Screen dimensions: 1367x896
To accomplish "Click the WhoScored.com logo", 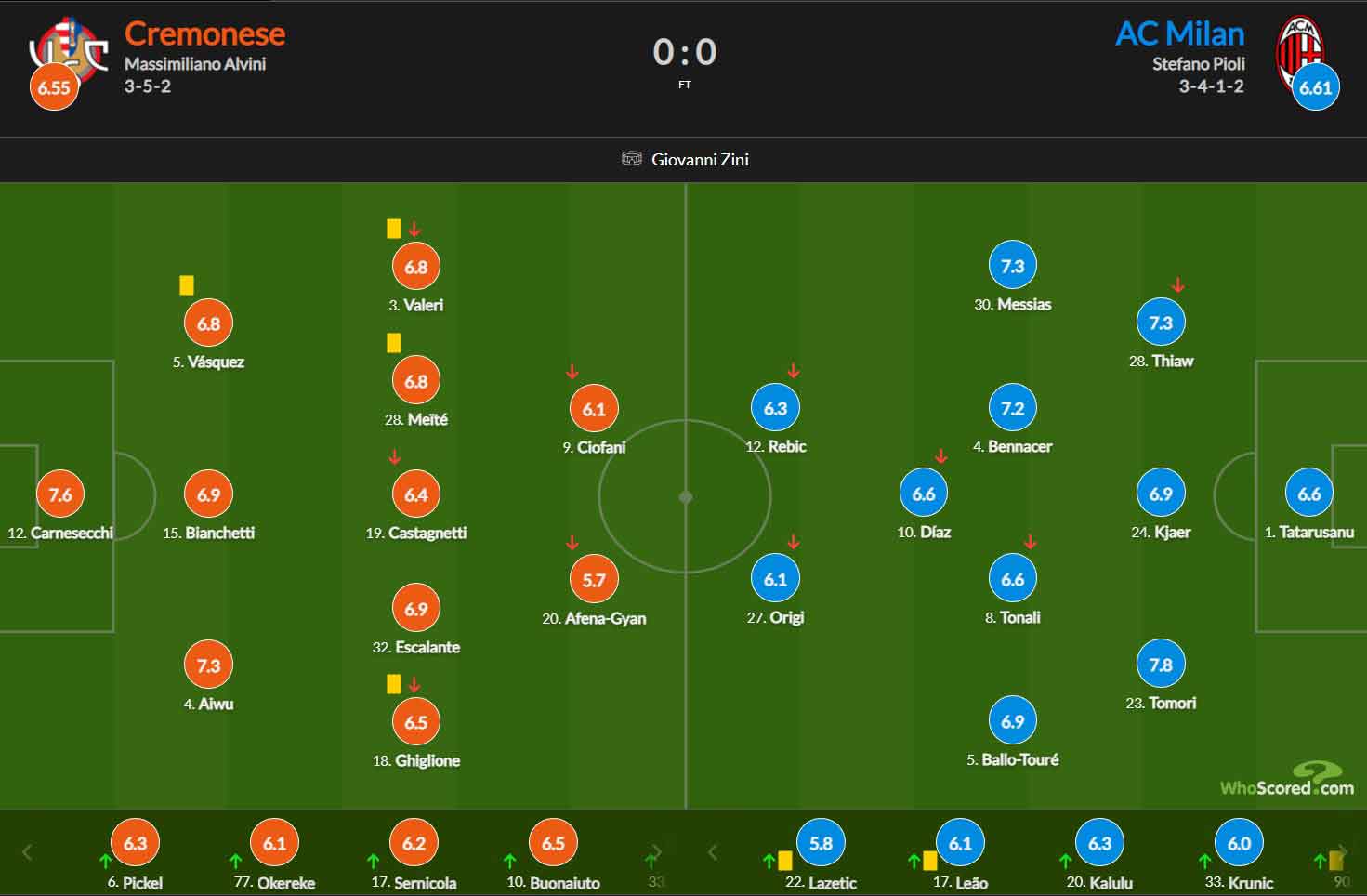I will [x=1287, y=779].
